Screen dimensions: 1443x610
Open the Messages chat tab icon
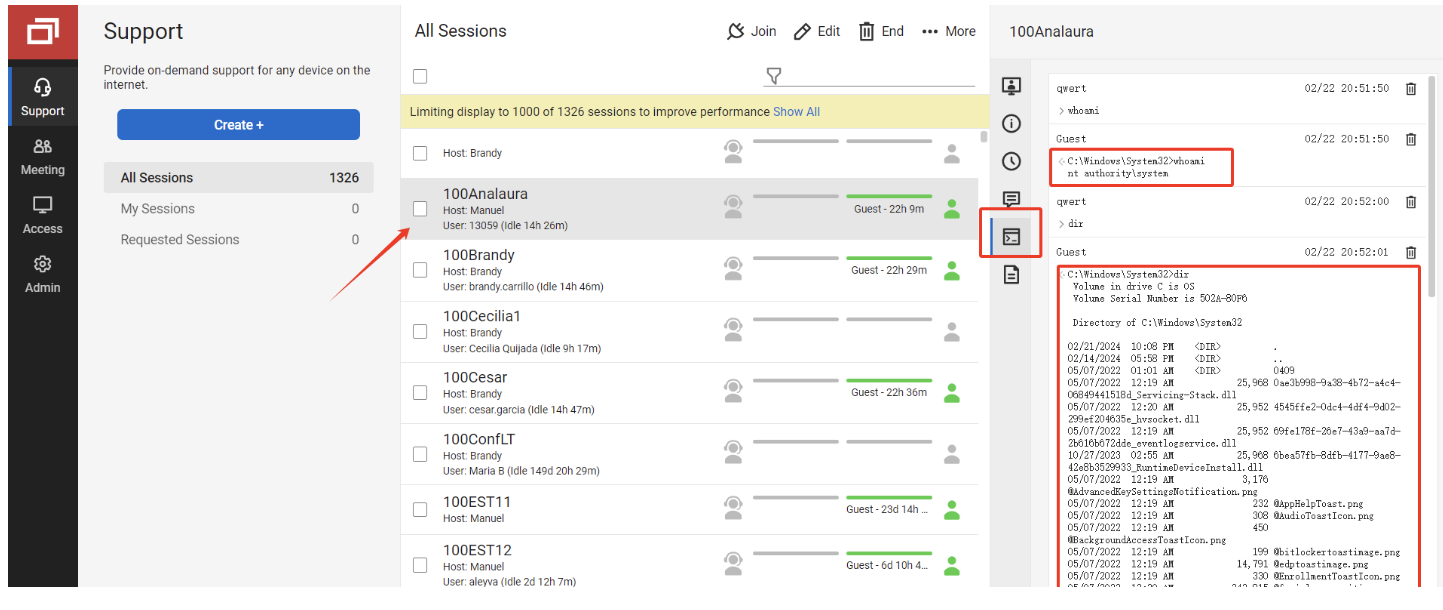1011,199
